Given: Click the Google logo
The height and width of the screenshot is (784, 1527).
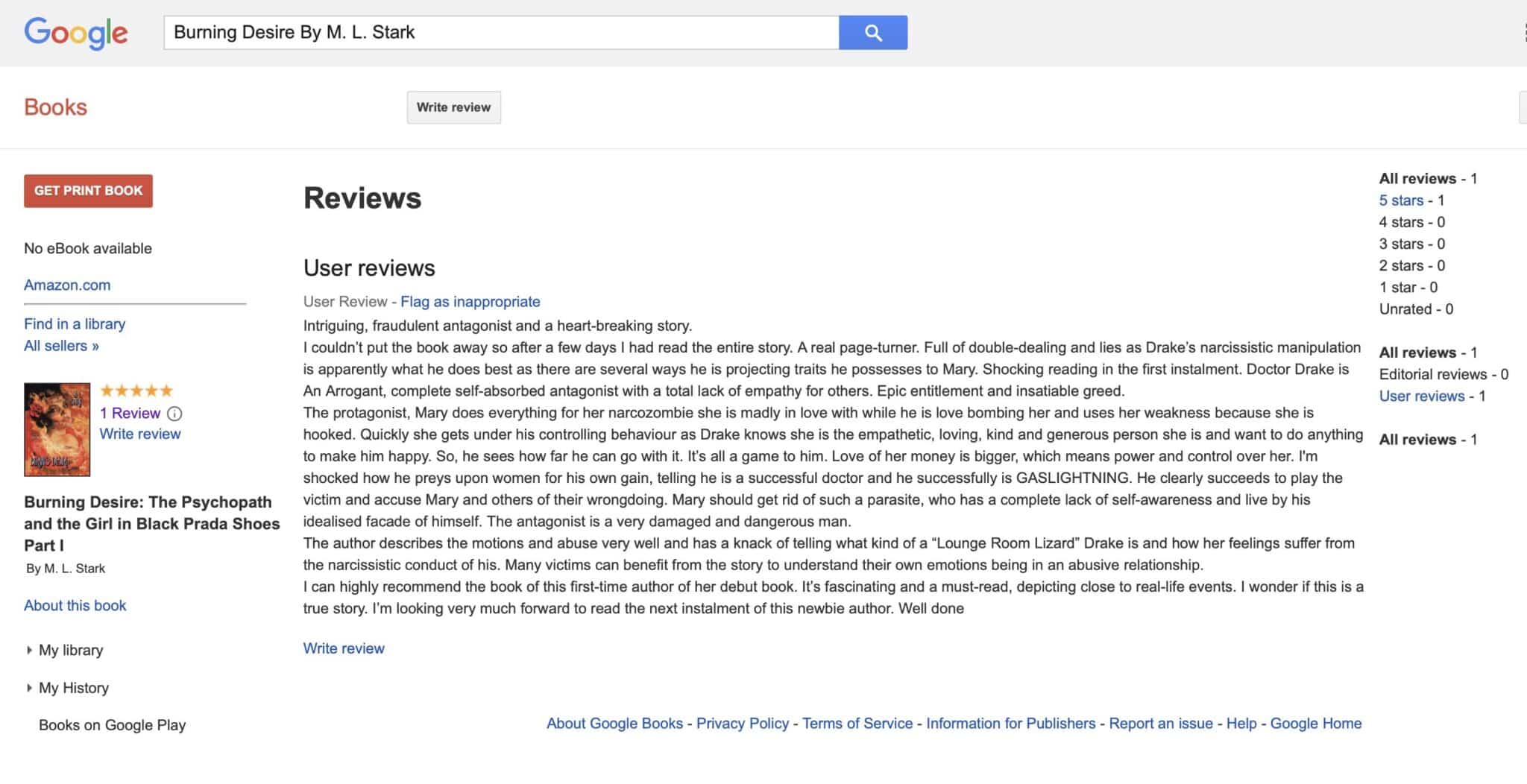Looking at the screenshot, I should tap(76, 33).
